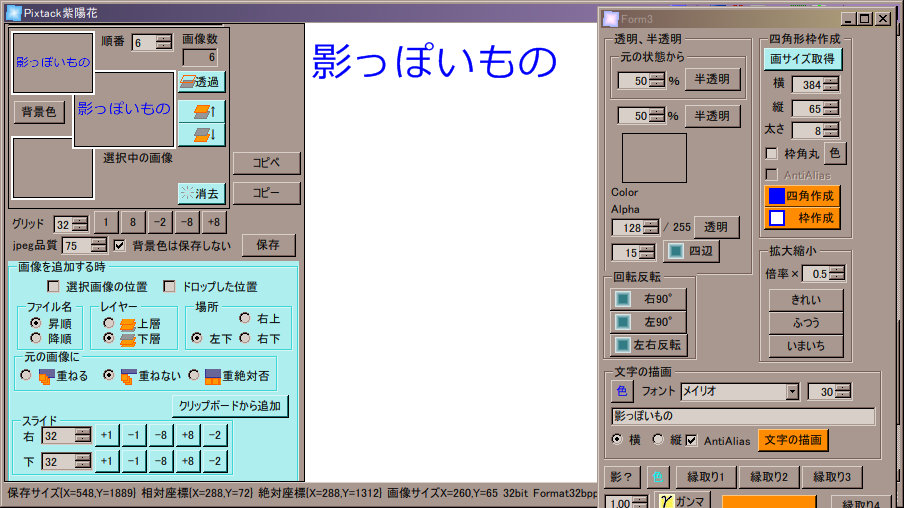904x508 pixels.
Task: Click the Pixtack紫陽花 title bar icon
Action: (x=14, y=12)
